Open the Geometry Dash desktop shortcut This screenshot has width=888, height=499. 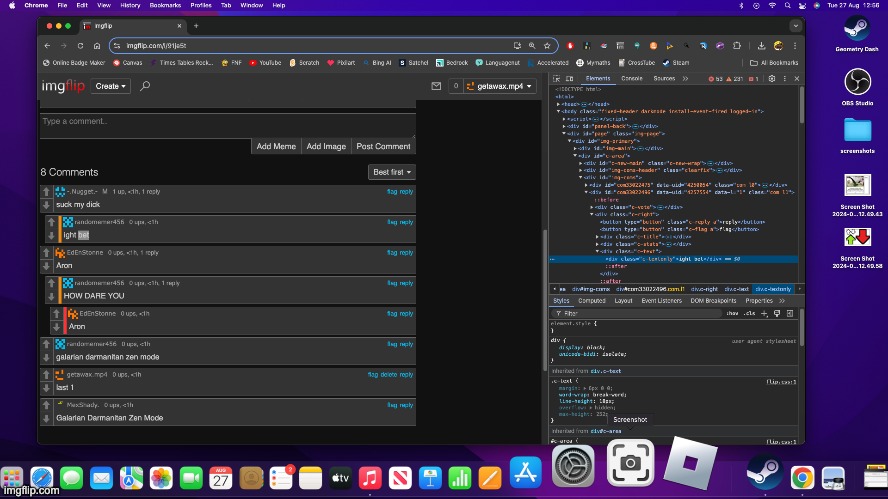coord(857,33)
